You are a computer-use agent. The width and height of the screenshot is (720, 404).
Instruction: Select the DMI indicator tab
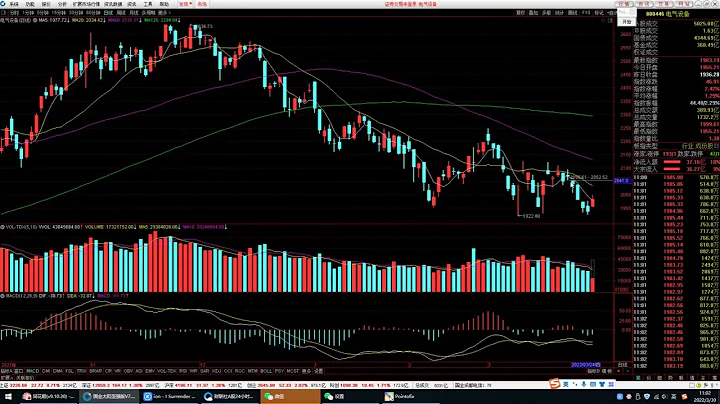pyautogui.click(x=46, y=370)
